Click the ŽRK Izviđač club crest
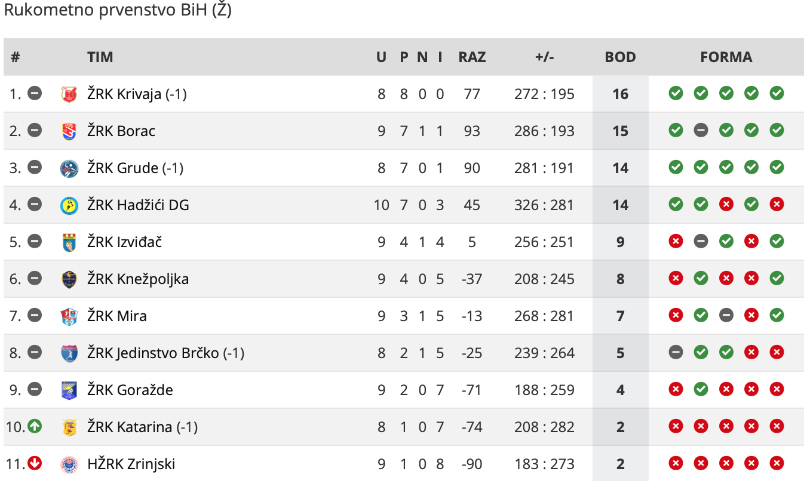Screen dimensions: 810x481 coord(69,242)
